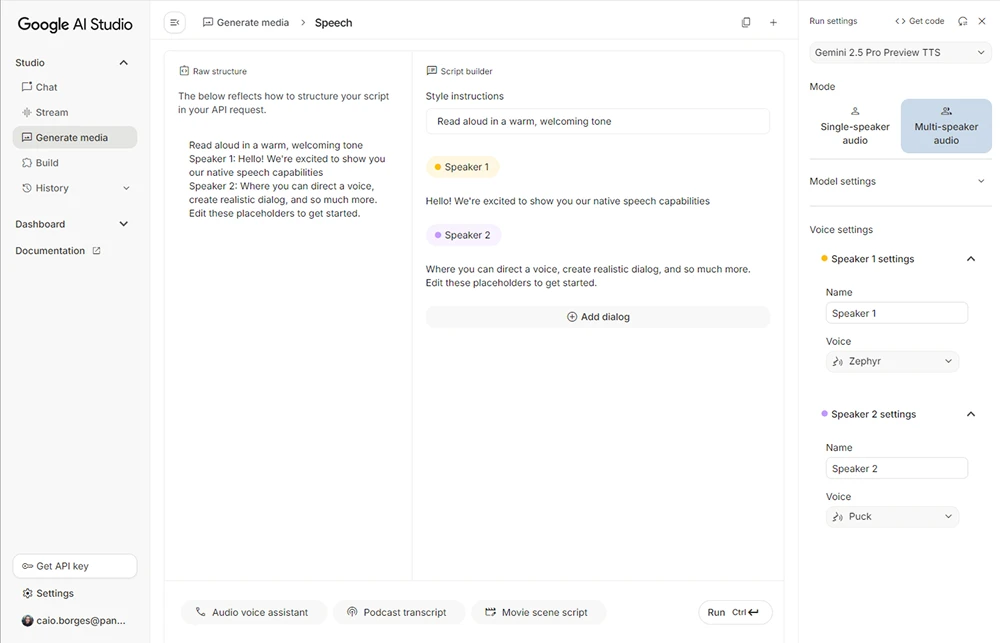Click the voice icon beside Puck
1000x643 pixels.
point(838,517)
